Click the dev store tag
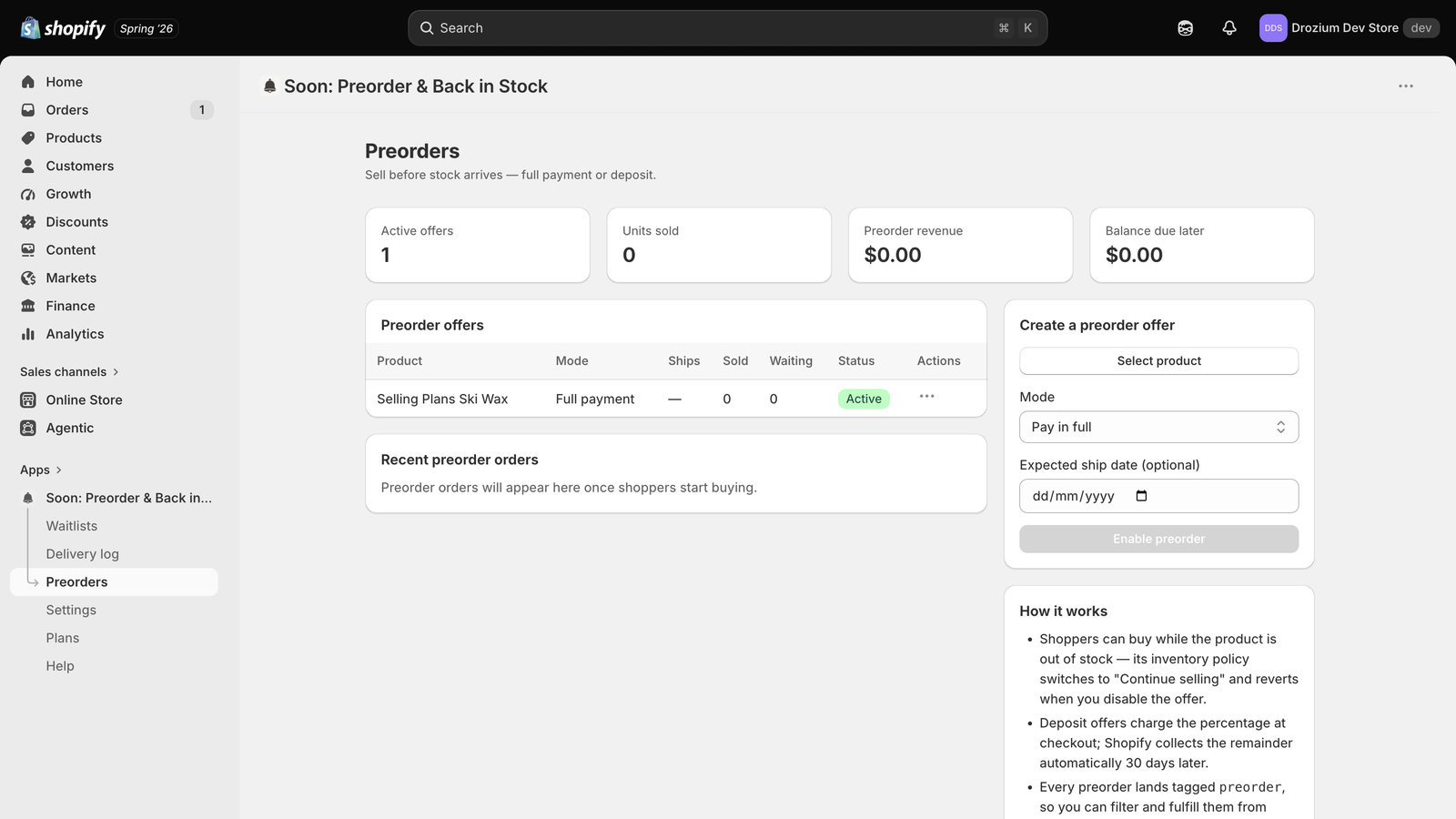Viewport: 1456px width, 819px height. (x=1421, y=28)
